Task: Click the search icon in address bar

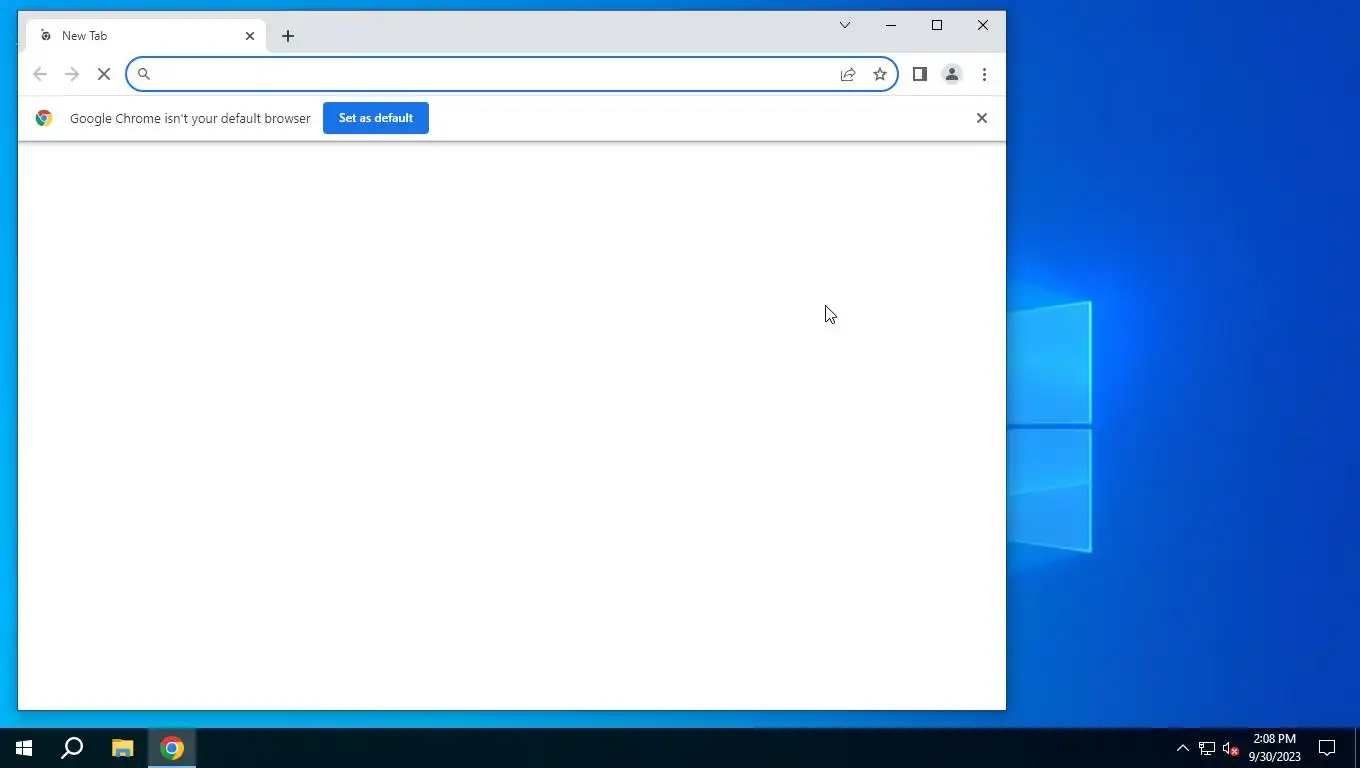Action: click(x=144, y=74)
